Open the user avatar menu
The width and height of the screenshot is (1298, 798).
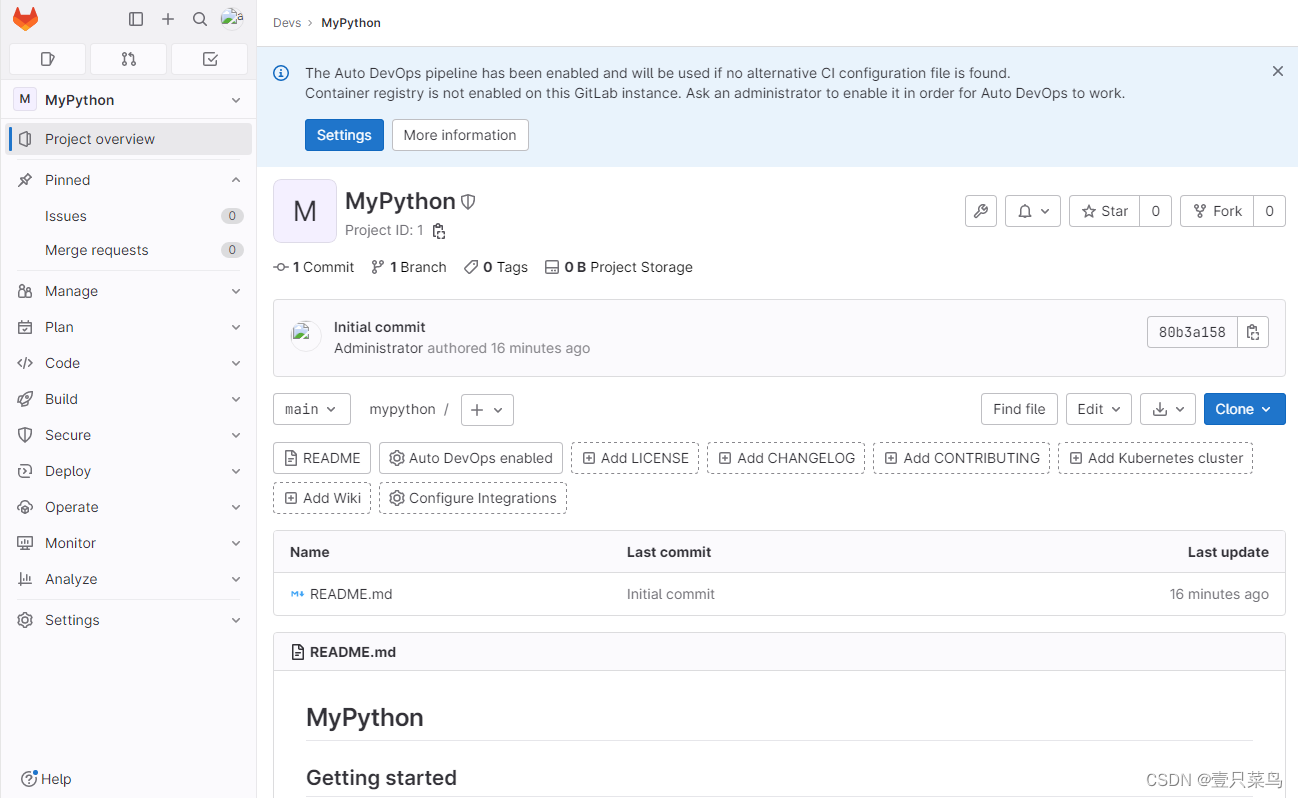tap(232, 18)
